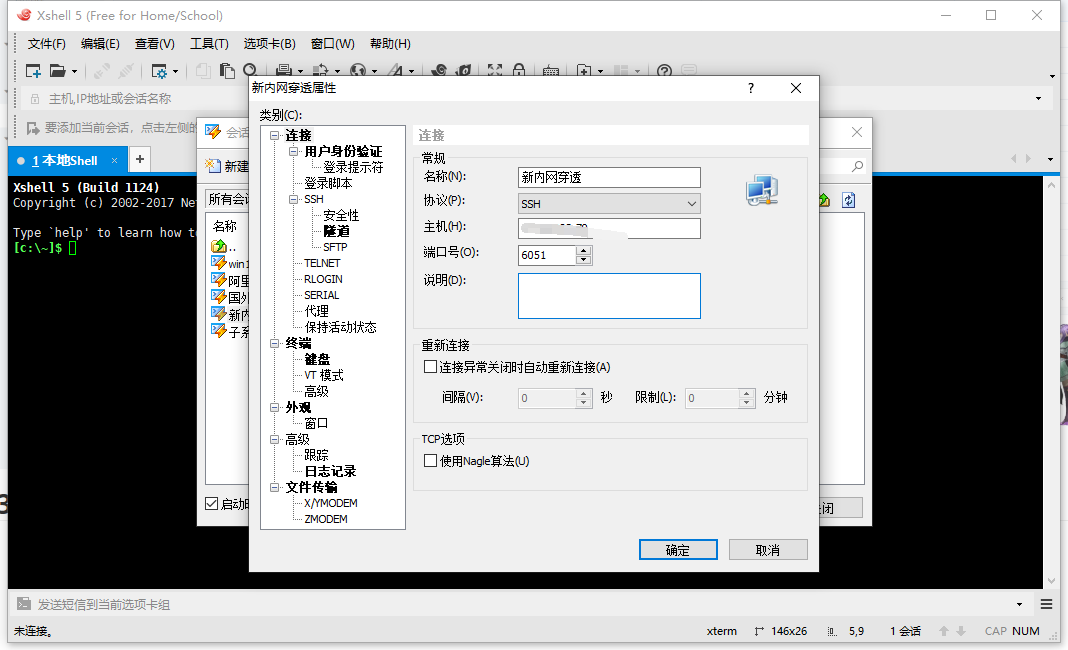
Task: Toggle the Use Nagle algorithm checkbox
Action: tap(431, 461)
